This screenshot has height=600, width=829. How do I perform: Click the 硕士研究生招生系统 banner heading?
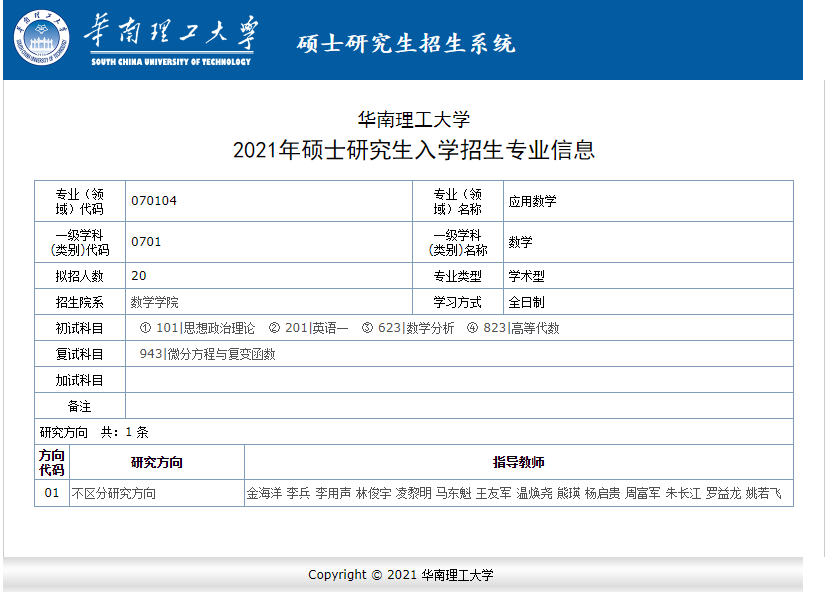tap(406, 43)
